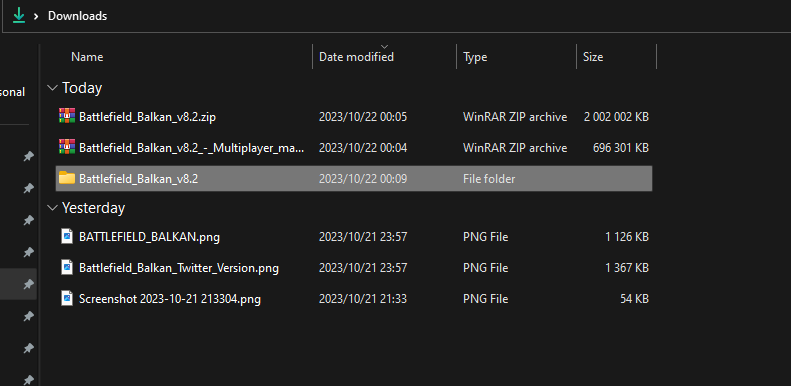
Task: Sort by the Date modified column header
Action: [356, 57]
